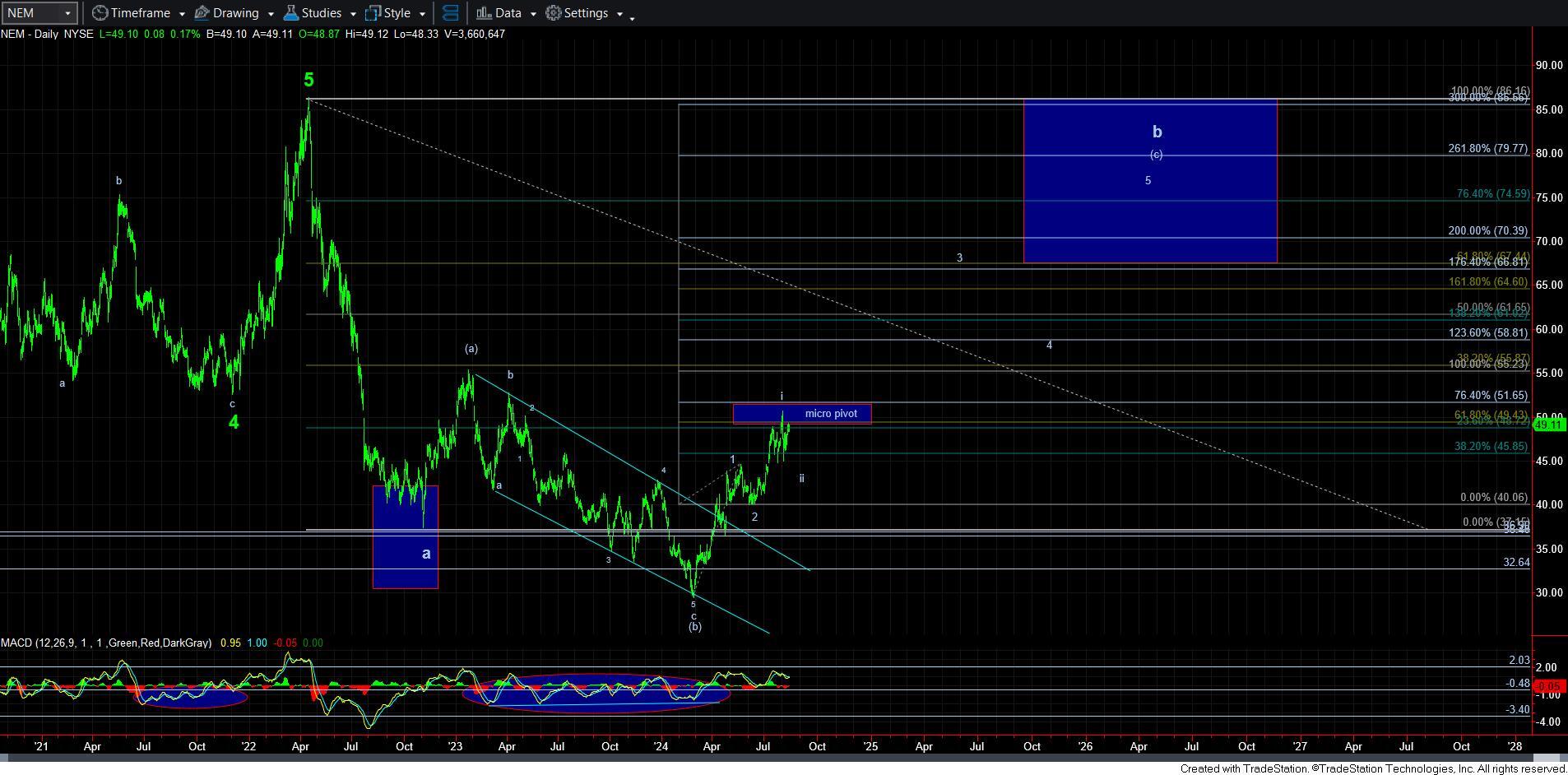This screenshot has width=1568, height=775.
Task: Click the red MACD value tag -0.05
Action: tap(1549, 686)
